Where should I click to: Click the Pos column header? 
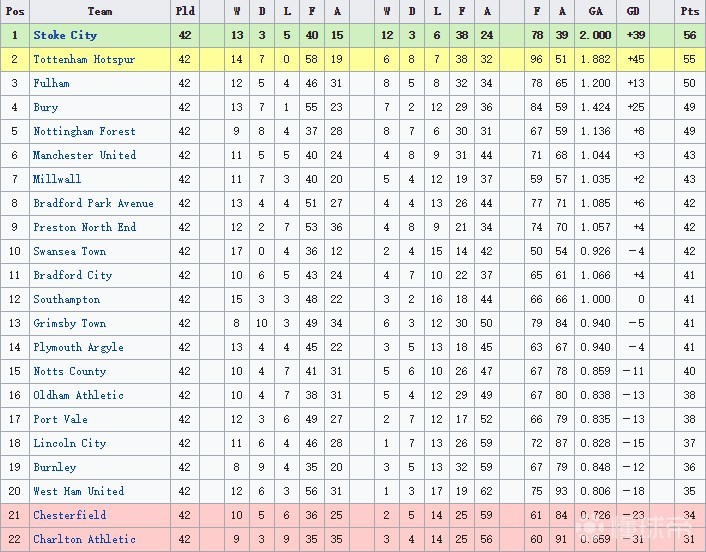pyautogui.click(x=14, y=11)
